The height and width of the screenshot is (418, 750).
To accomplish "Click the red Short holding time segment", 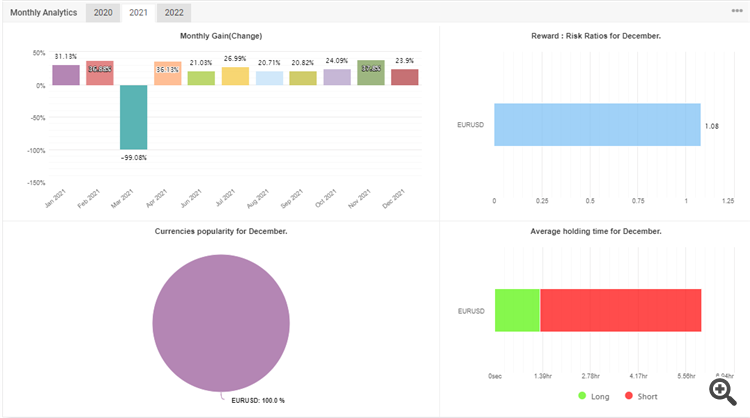I will pyautogui.click(x=621, y=310).
